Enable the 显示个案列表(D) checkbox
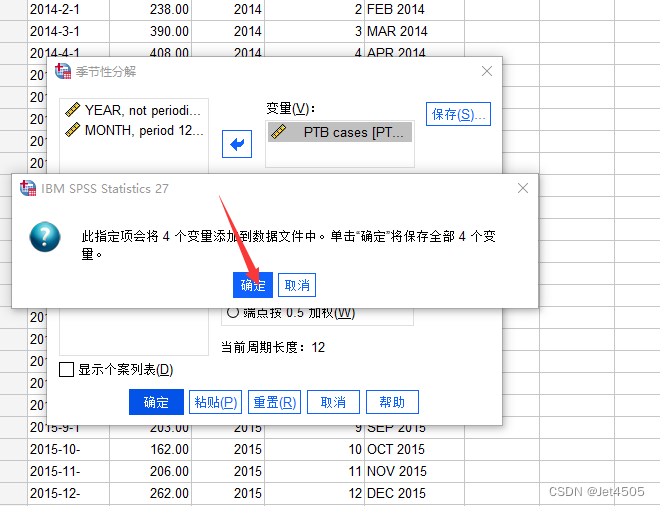Viewport: 660px width, 506px height. click(x=67, y=370)
